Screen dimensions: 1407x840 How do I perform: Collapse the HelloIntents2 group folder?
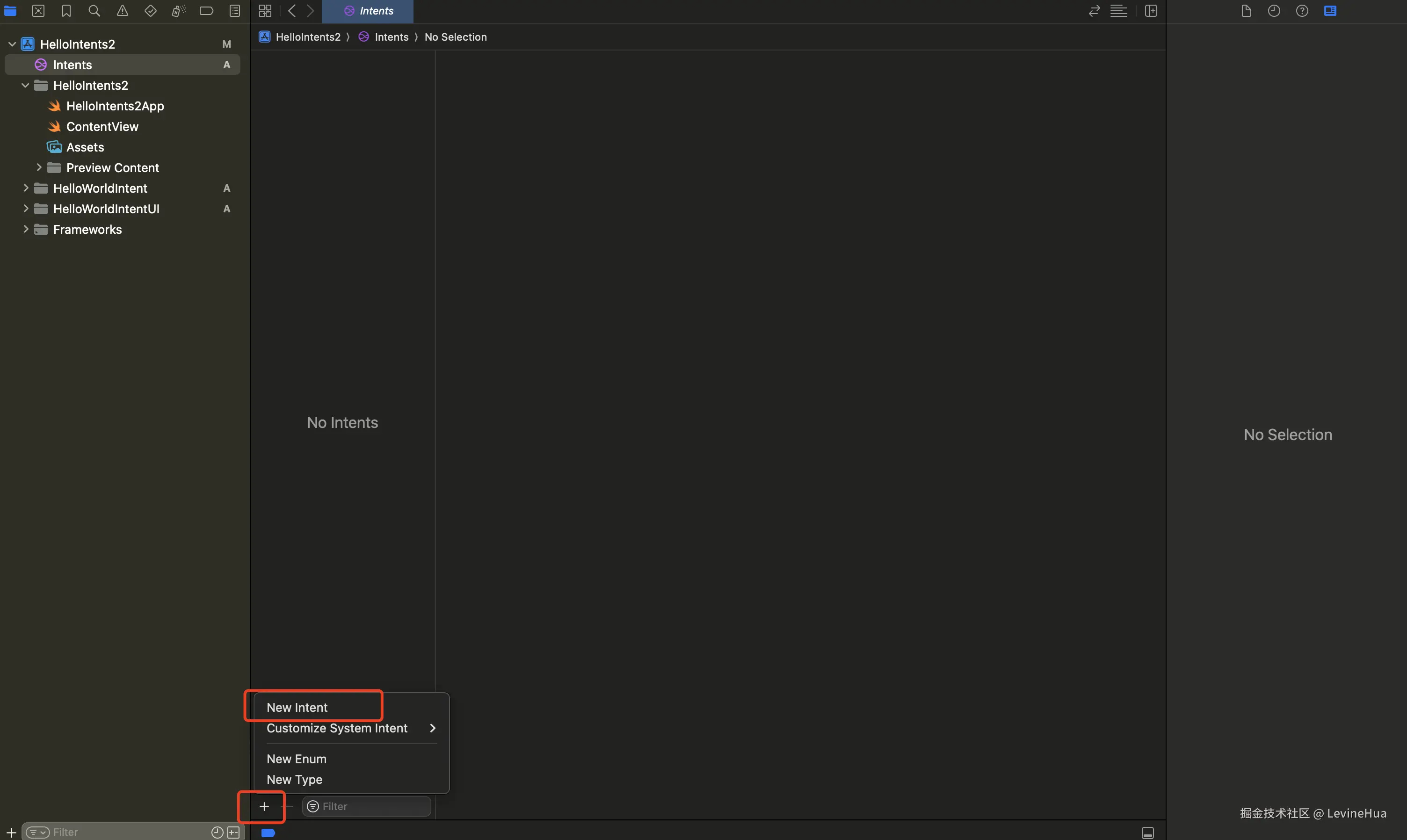tap(25, 86)
